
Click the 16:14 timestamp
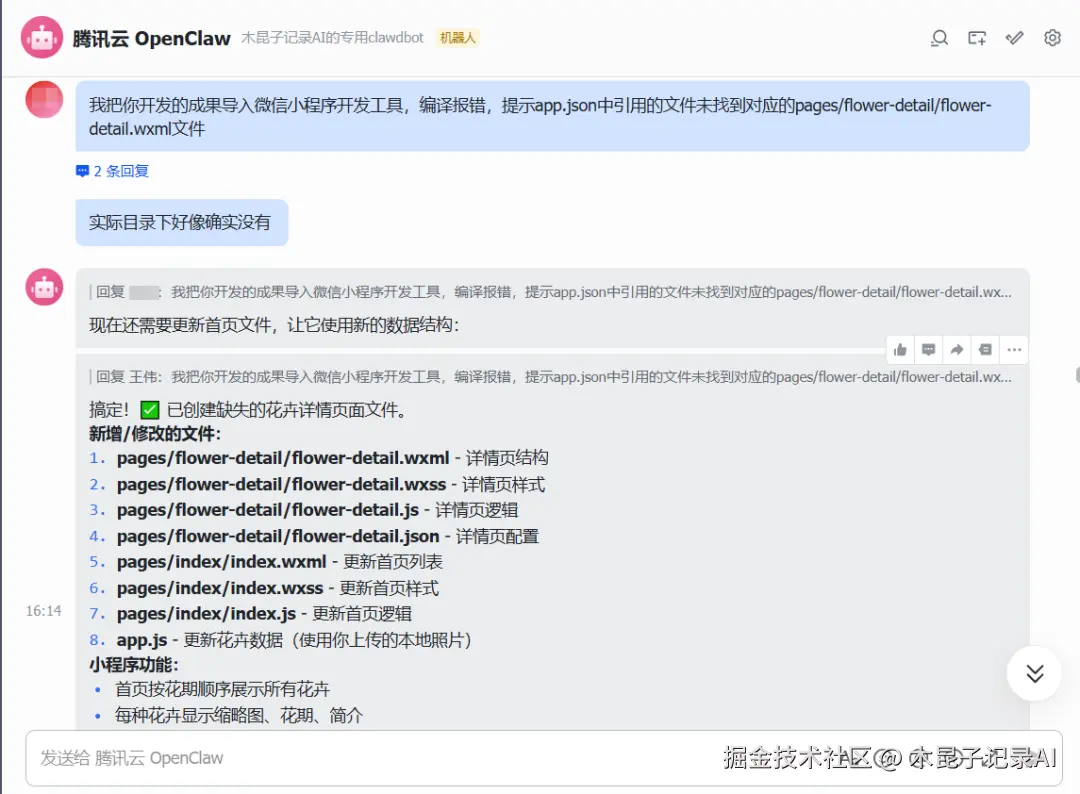43,611
